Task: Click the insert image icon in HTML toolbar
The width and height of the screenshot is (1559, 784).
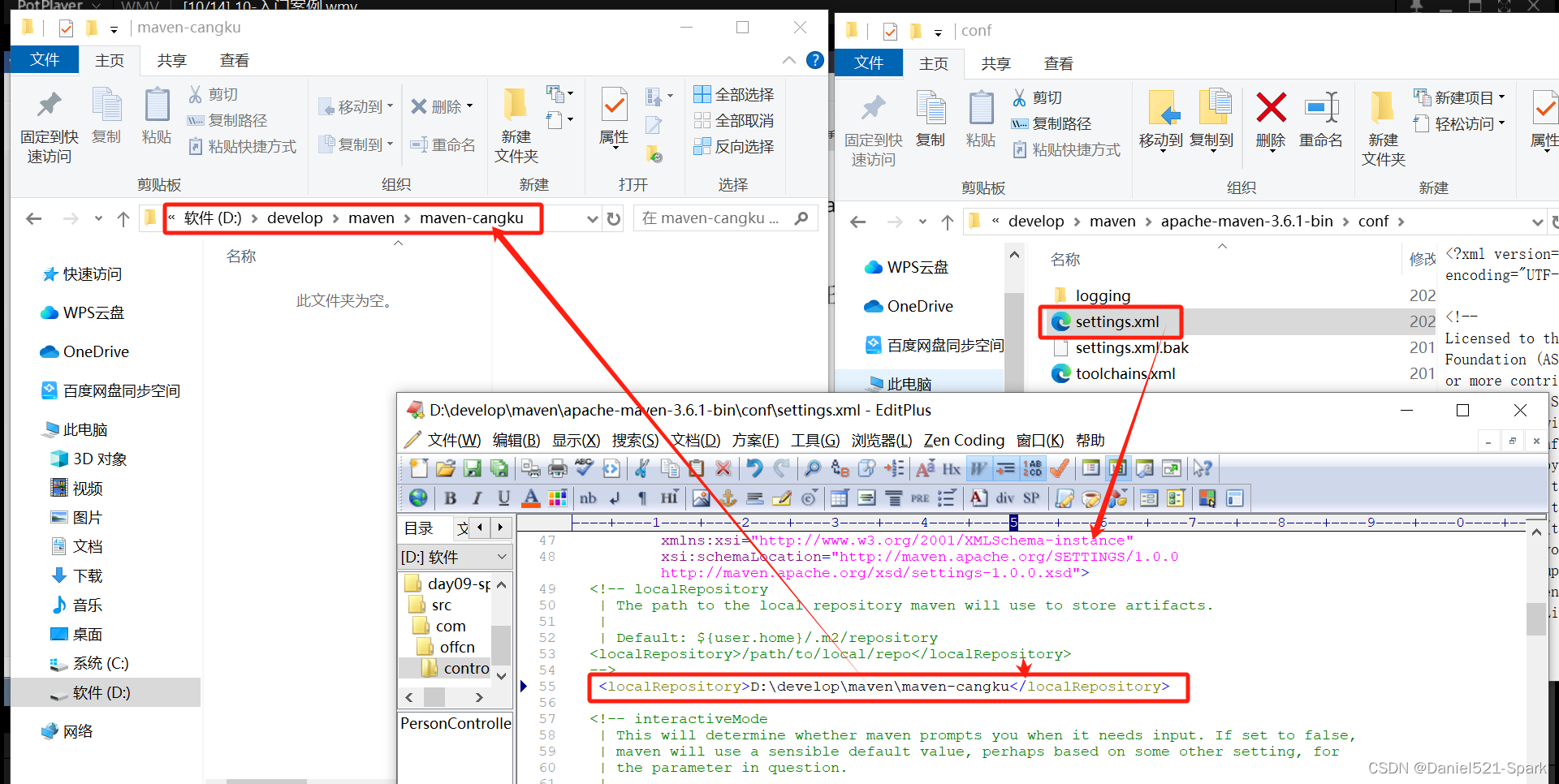Action: pyautogui.click(x=702, y=498)
